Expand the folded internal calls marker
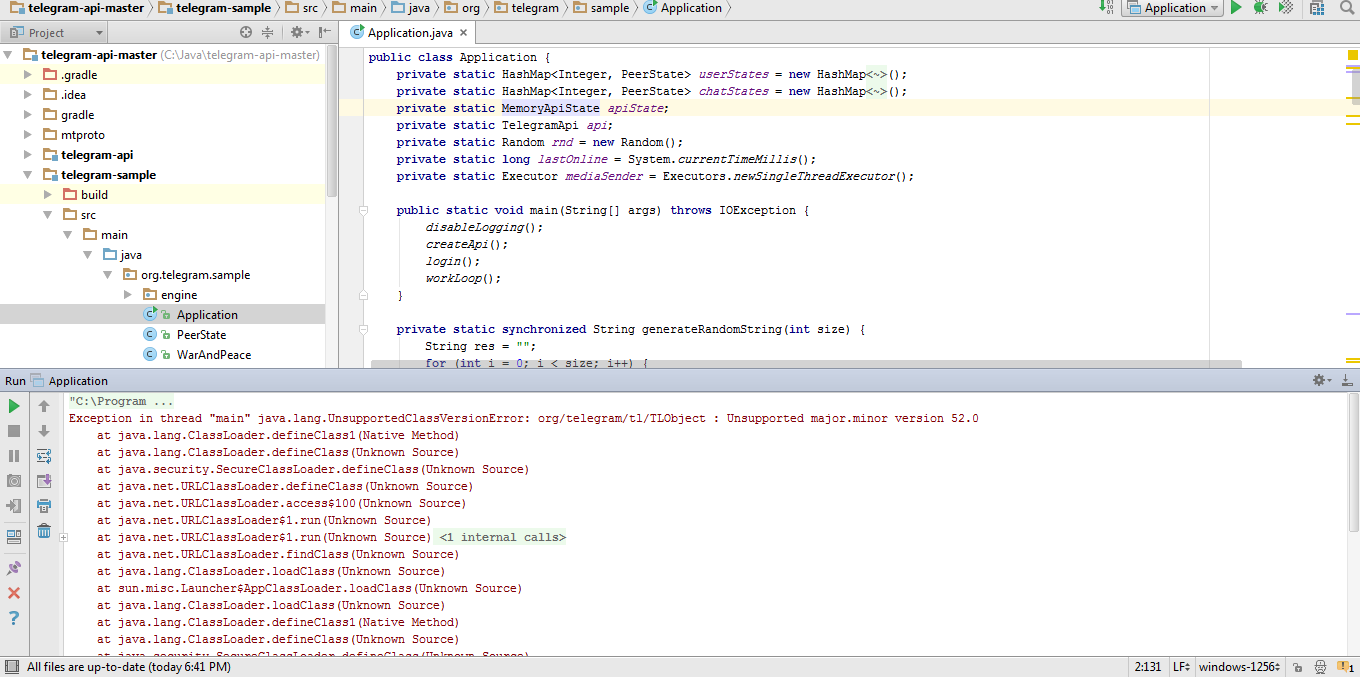1366x677 pixels. [64, 538]
